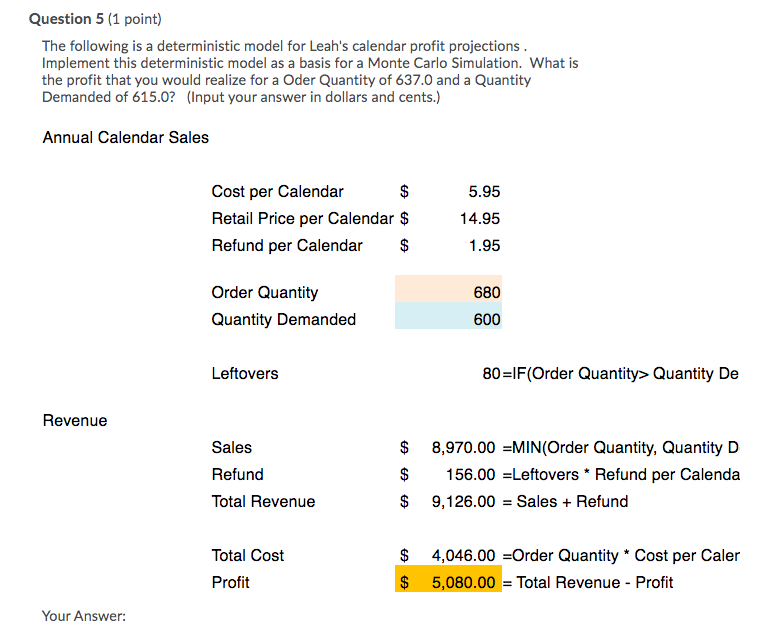The image size is (769, 636).
Task: Click the 5.95 cost value
Action: [x=484, y=191]
